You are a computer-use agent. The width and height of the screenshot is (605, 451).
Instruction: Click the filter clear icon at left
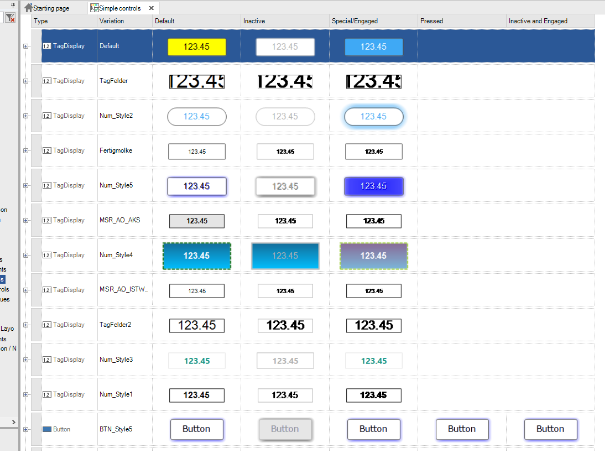pyautogui.click(x=10, y=18)
